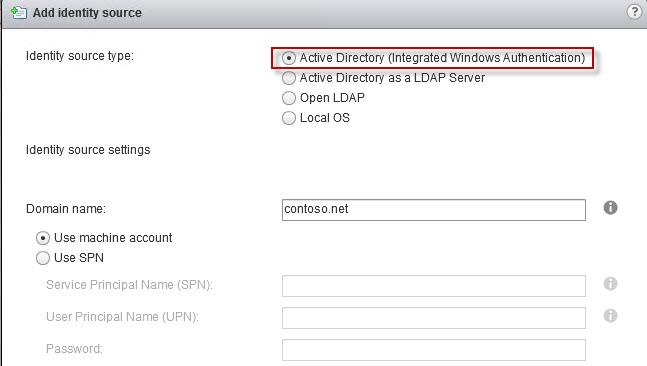
Task: Click the User Principal Name (UPN) label
Action: [x=122, y=317]
